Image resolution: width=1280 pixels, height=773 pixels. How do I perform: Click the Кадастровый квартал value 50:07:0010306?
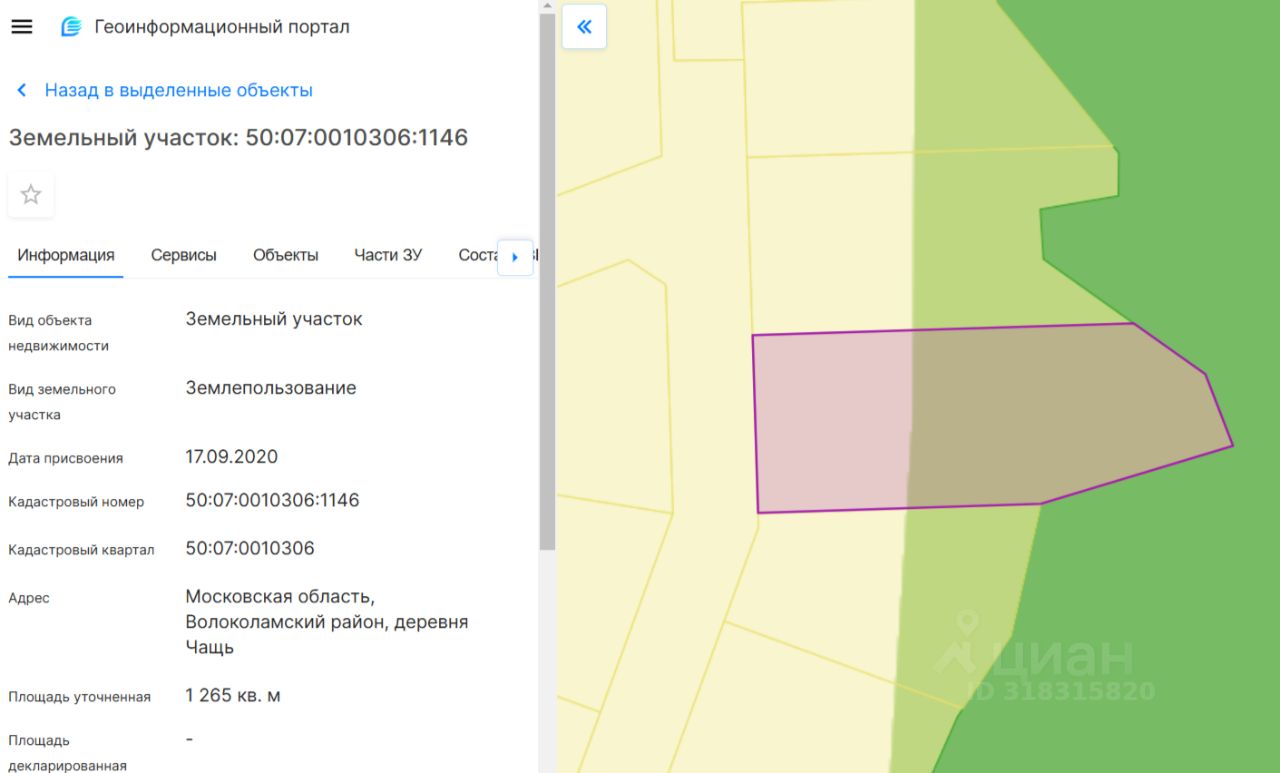(x=250, y=548)
